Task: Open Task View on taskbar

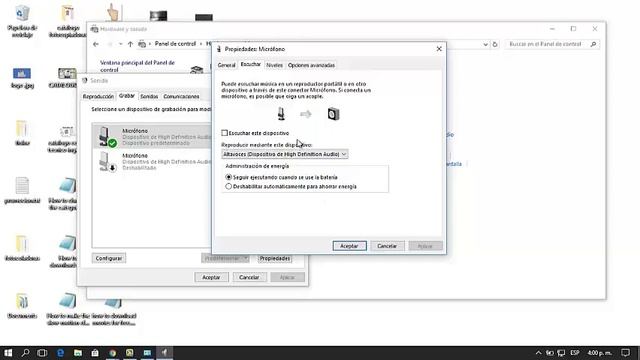Action: pos(42,353)
